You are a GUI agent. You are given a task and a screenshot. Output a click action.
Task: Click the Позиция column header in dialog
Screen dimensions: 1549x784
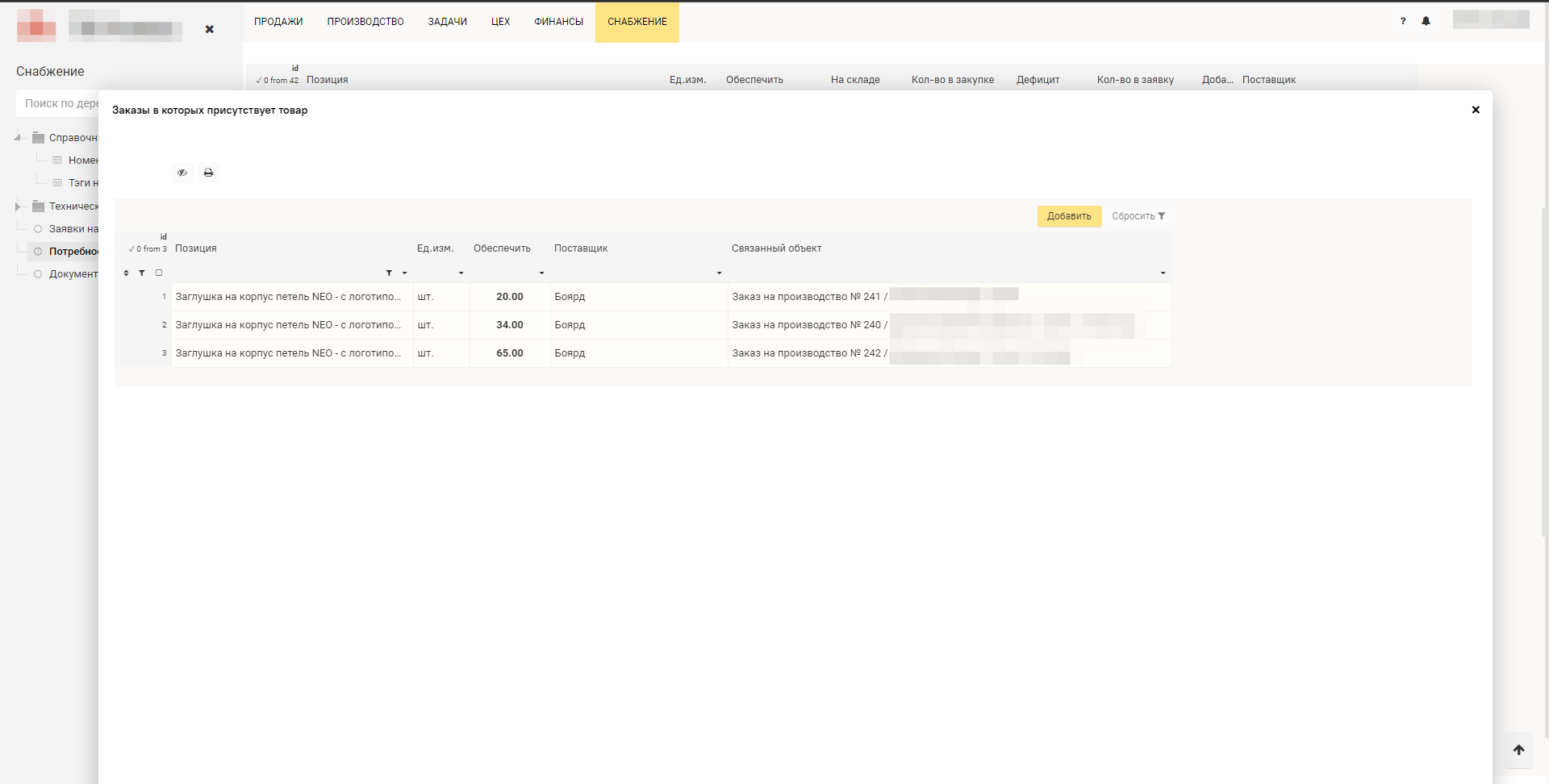coord(196,248)
